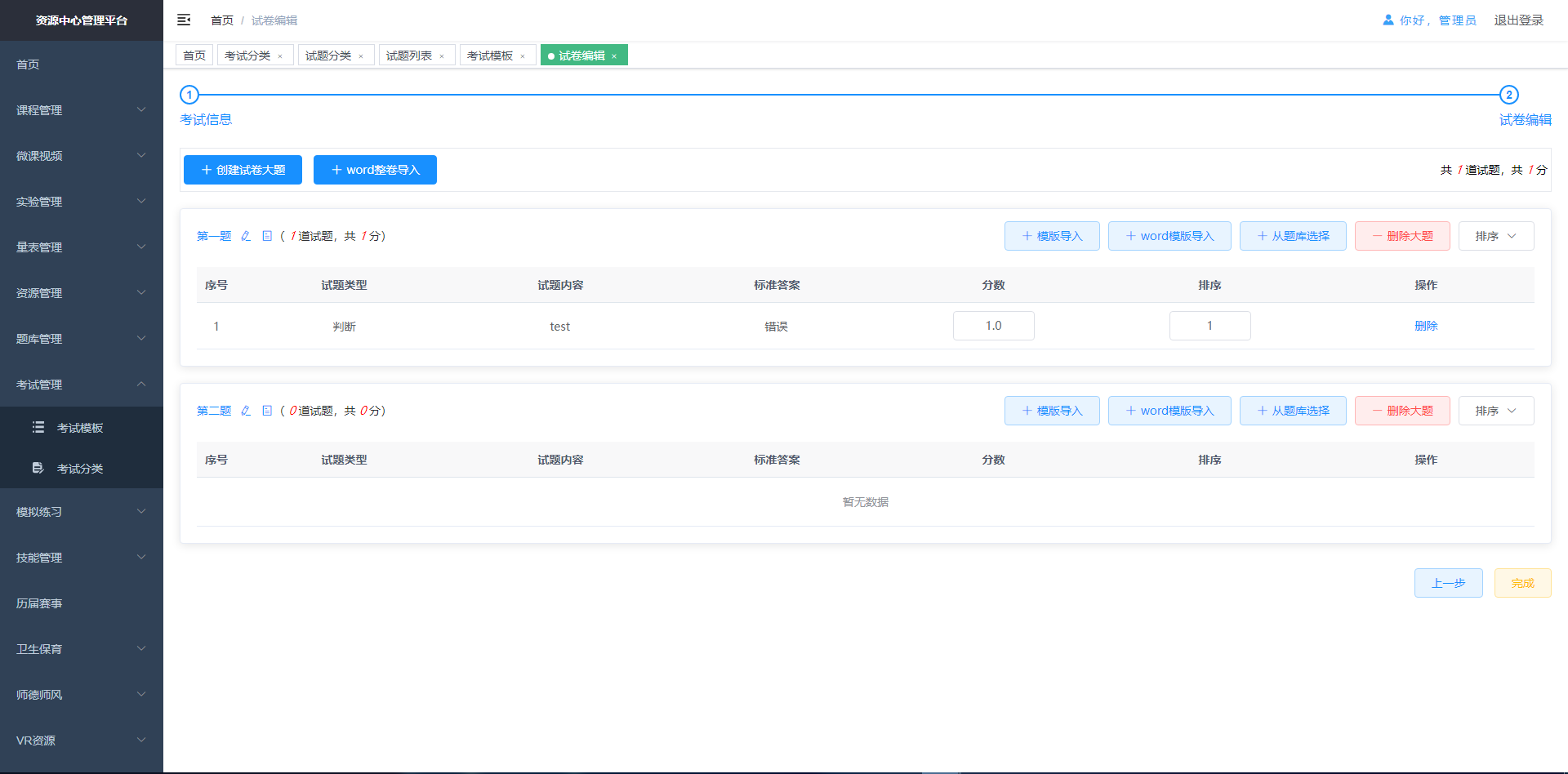Click 首页 in the breadcrumb

pyautogui.click(x=222, y=20)
